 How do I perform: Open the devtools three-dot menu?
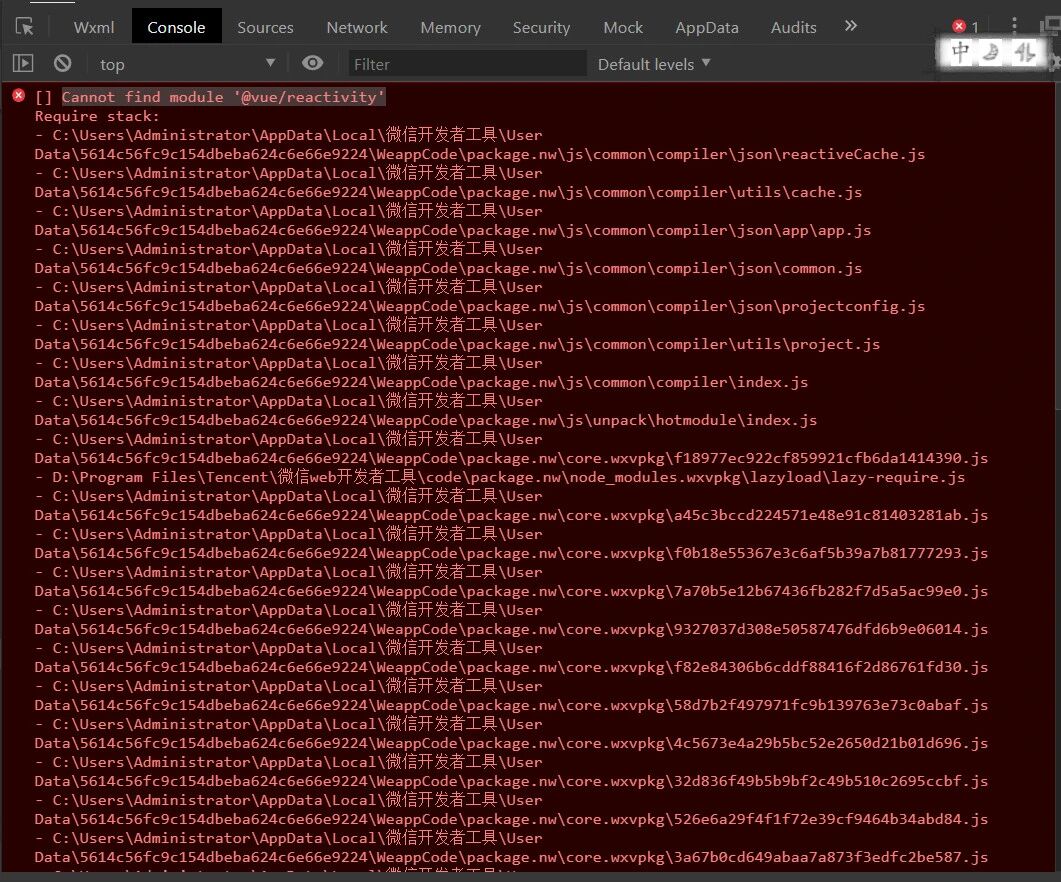coord(1014,25)
